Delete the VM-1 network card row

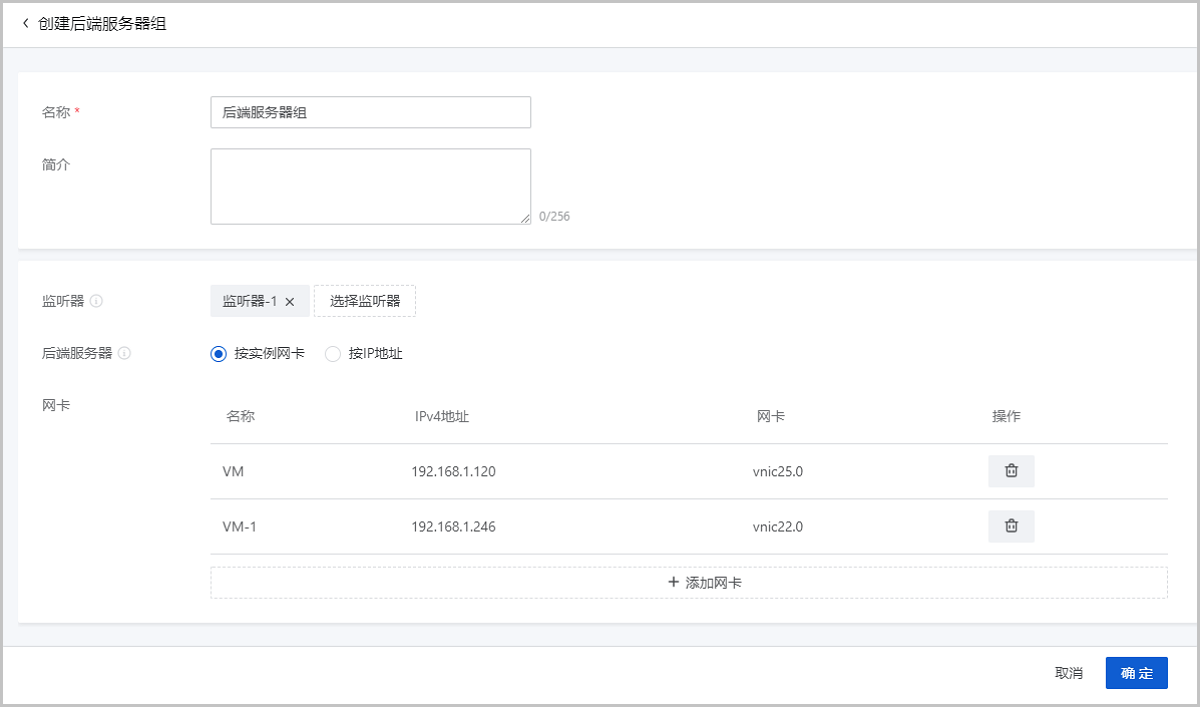point(1011,526)
